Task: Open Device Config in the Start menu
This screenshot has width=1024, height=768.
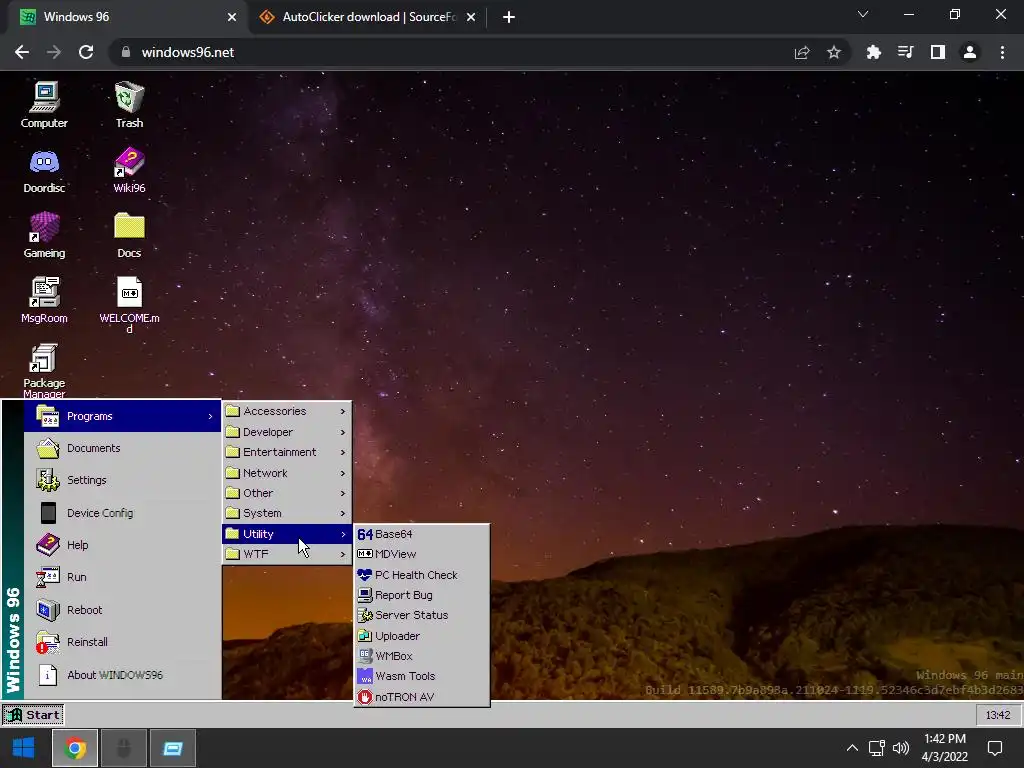Action: 122,513
